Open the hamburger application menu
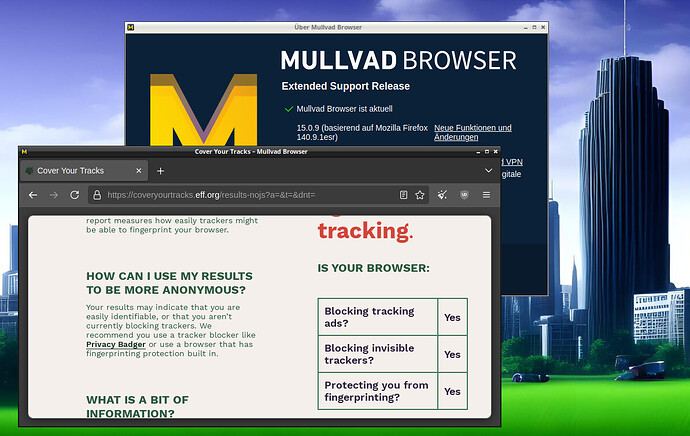690x436 pixels. pyautogui.click(x=486, y=195)
